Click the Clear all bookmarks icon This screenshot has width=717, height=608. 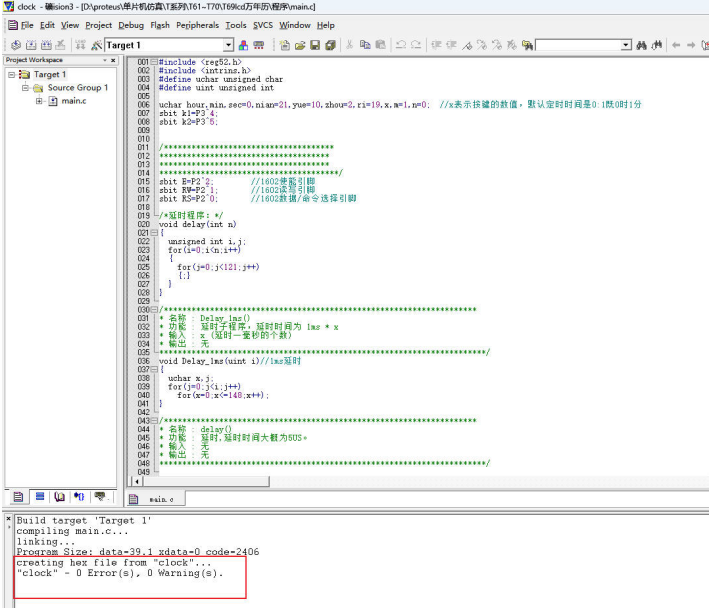point(512,45)
